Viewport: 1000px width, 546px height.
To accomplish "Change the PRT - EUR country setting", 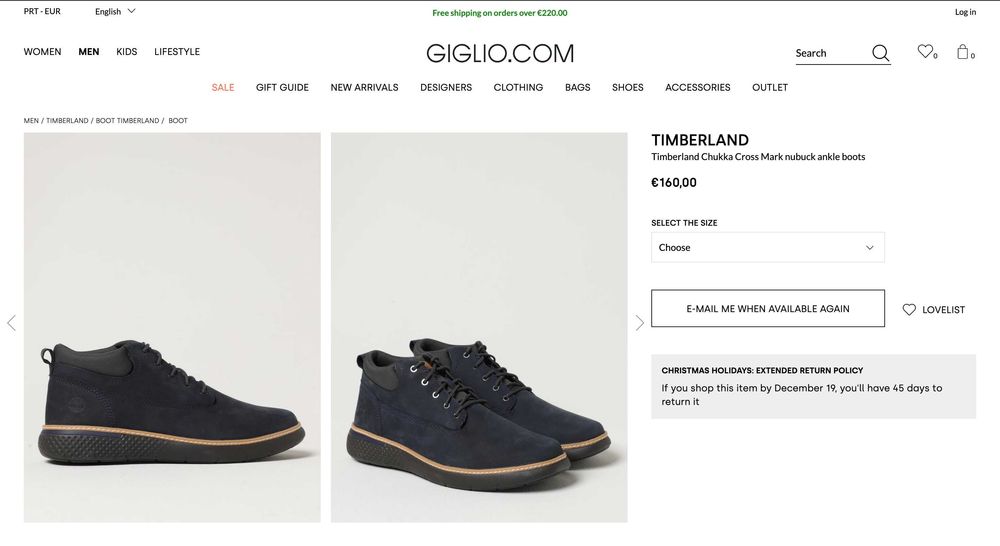I will coord(42,11).
